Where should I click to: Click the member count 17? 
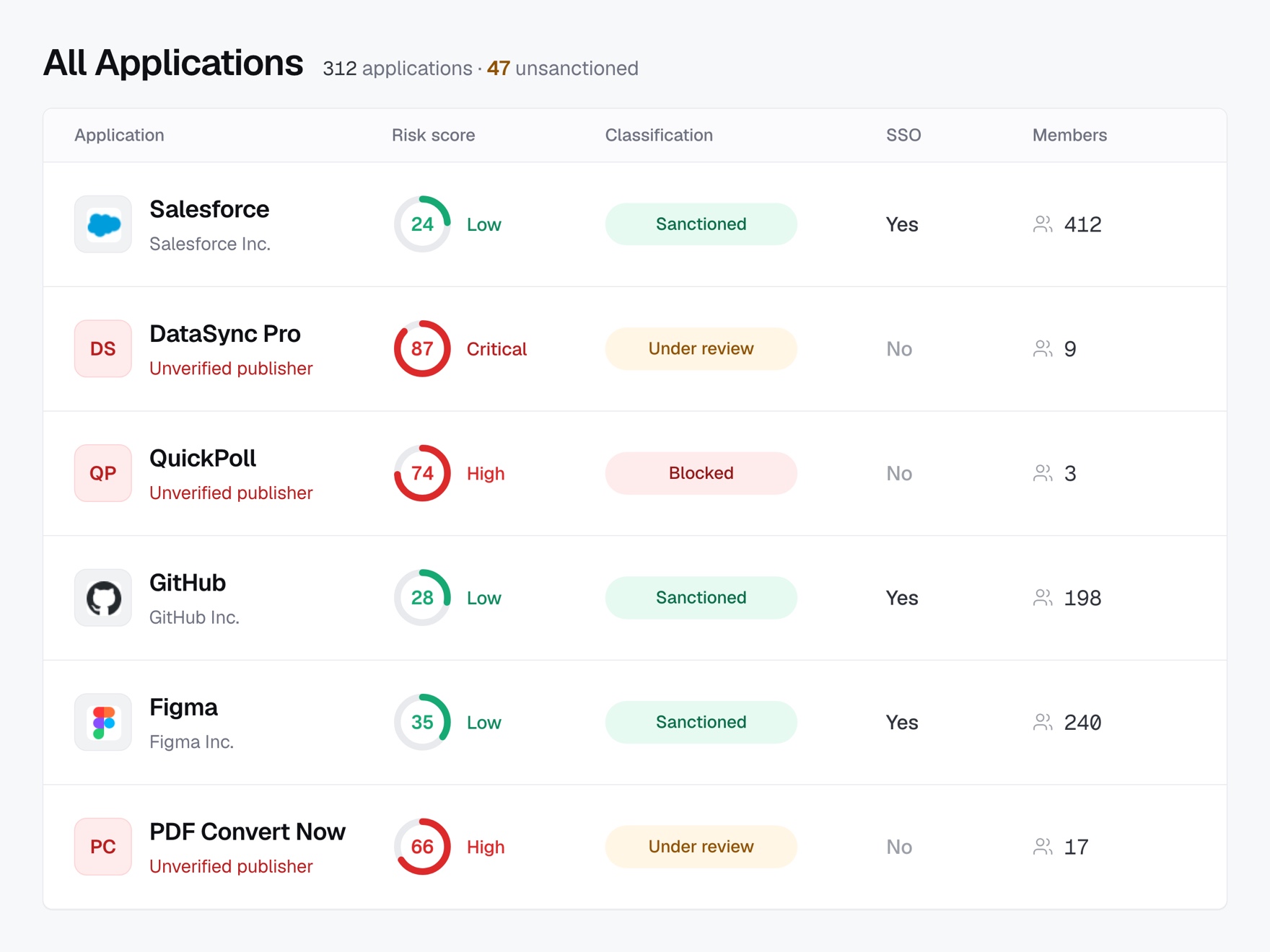[x=1076, y=847]
